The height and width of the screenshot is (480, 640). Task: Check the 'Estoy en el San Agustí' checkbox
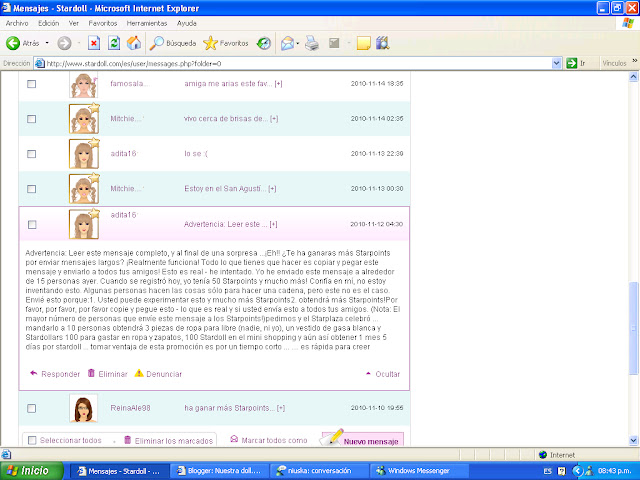pyautogui.click(x=31, y=189)
